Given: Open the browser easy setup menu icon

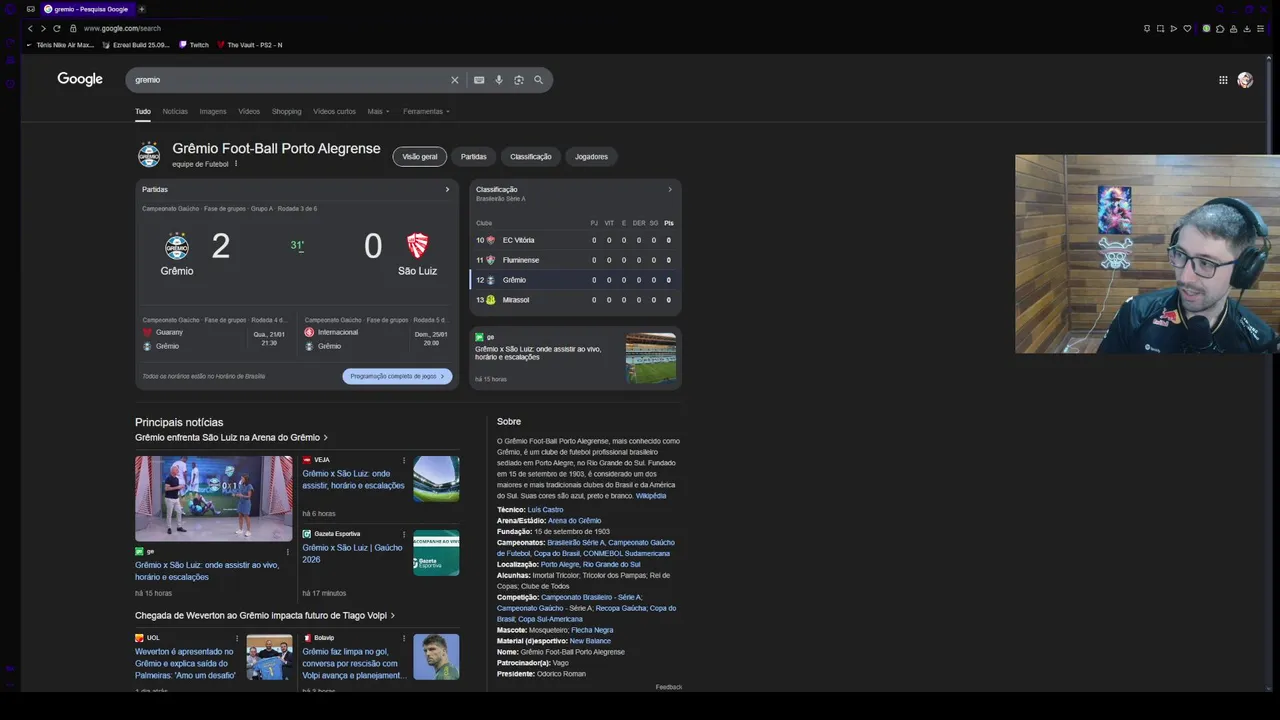Looking at the screenshot, I should [x=1263, y=28].
